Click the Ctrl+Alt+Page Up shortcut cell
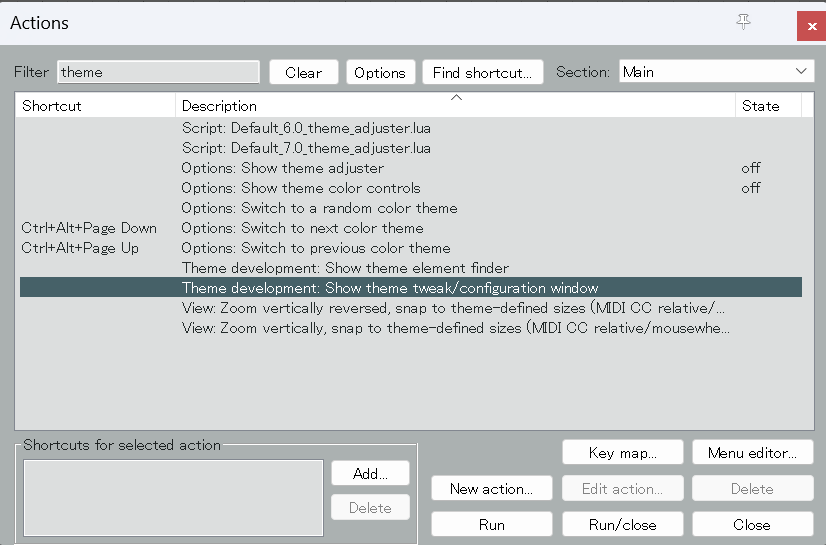The height and width of the screenshot is (545, 826). point(80,248)
